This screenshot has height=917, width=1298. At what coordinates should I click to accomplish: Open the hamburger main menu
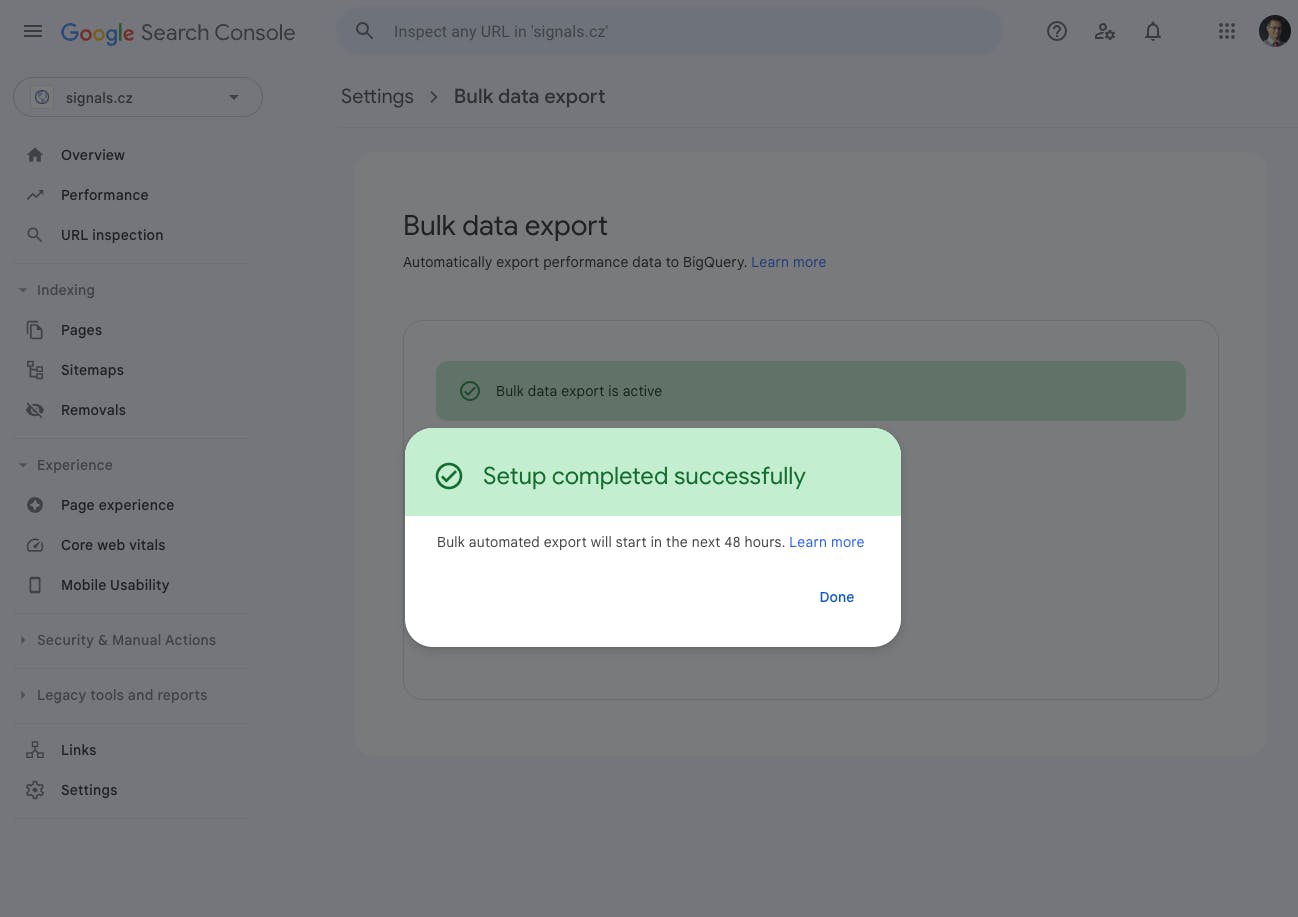(x=33, y=32)
